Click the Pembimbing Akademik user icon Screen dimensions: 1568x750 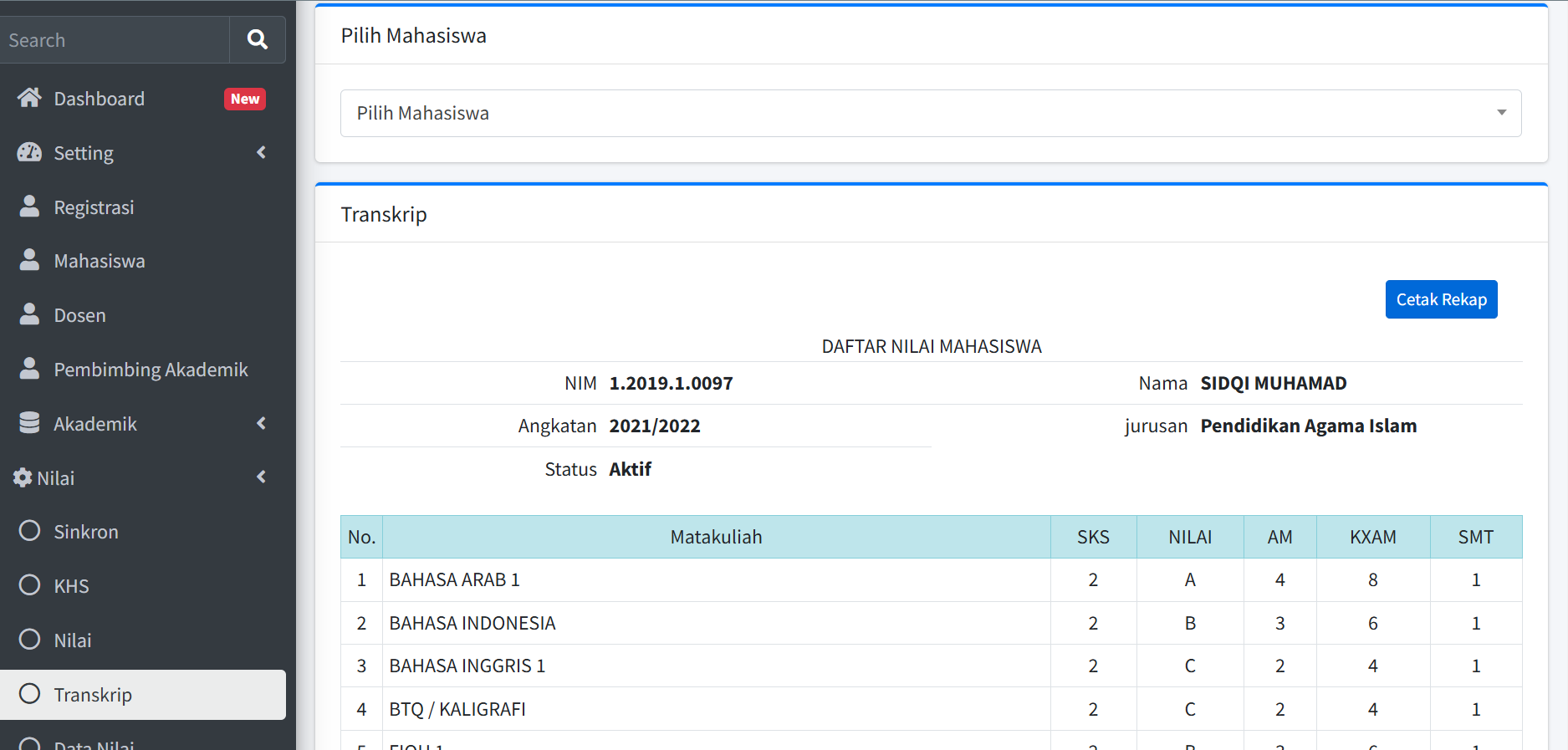(x=29, y=369)
